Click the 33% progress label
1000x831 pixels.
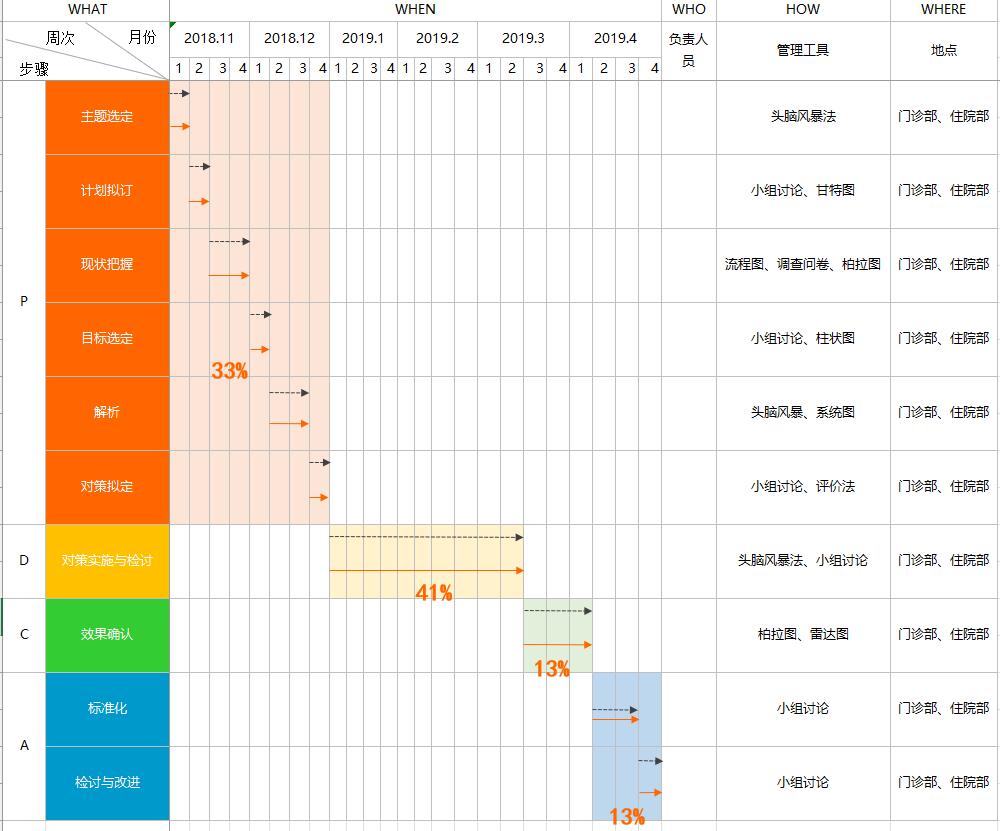pyautogui.click(x=229, y=371)
